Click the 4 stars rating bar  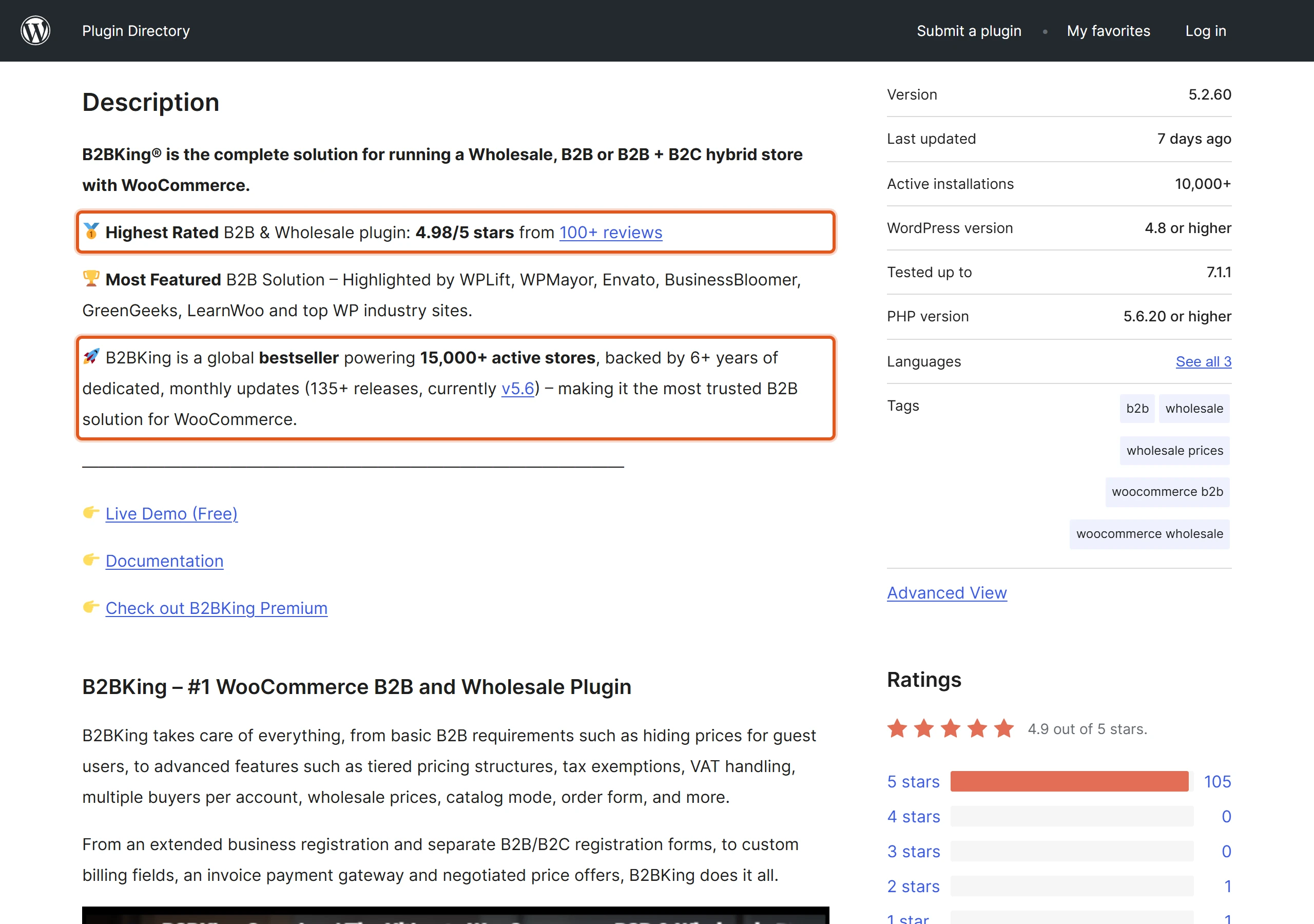click(x=1071, y=816)
